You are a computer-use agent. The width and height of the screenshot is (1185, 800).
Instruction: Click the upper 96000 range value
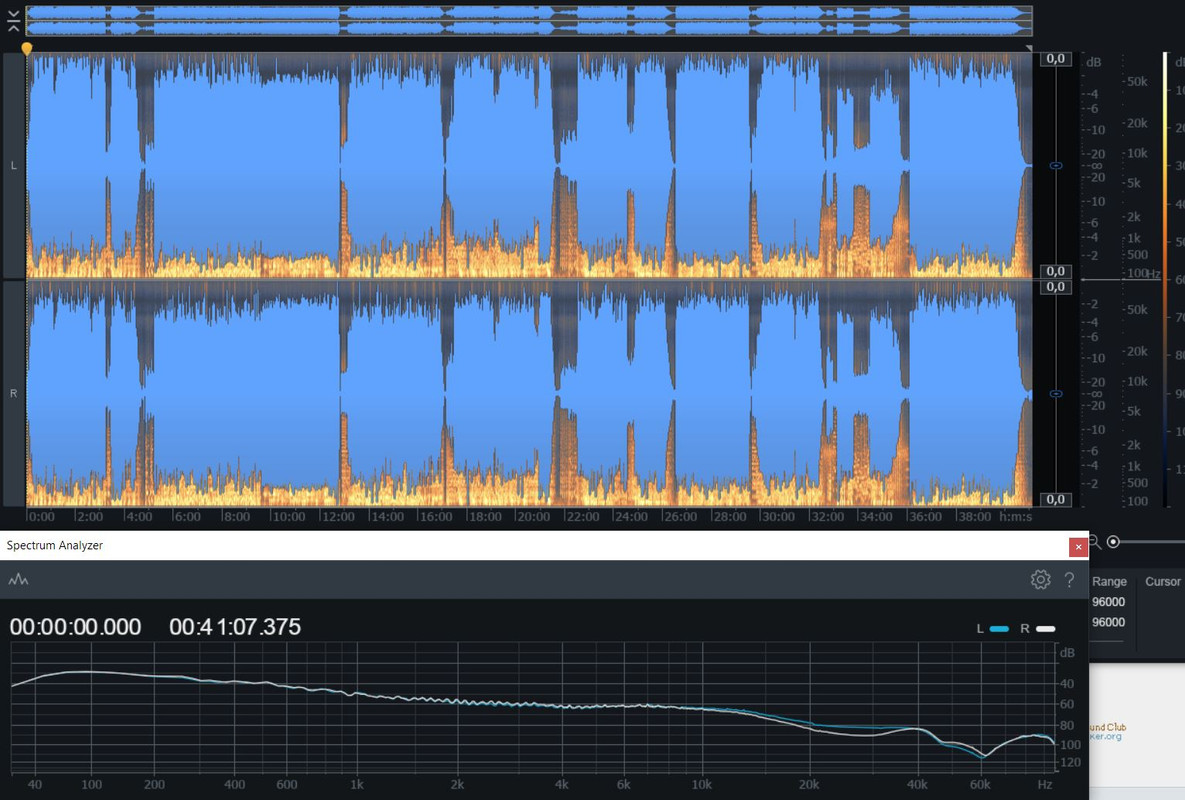click(x=1109, y=602)
